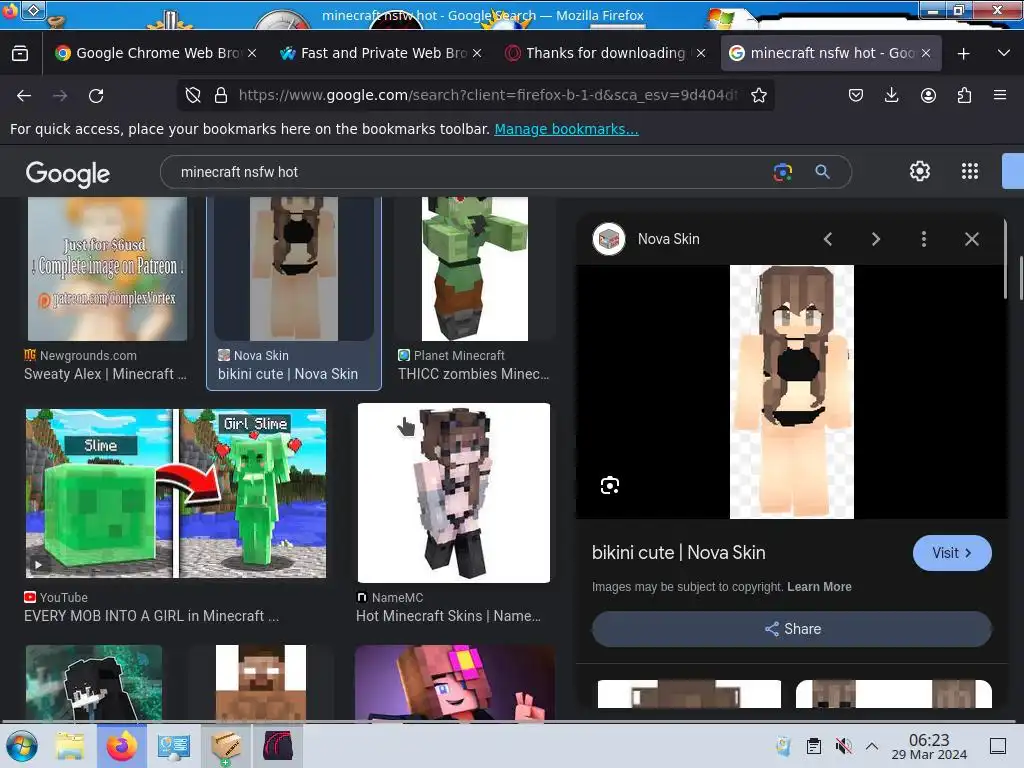The image size is (1024, 768).
Task: Open the Windows Start orb
Action: pos(22,746)
